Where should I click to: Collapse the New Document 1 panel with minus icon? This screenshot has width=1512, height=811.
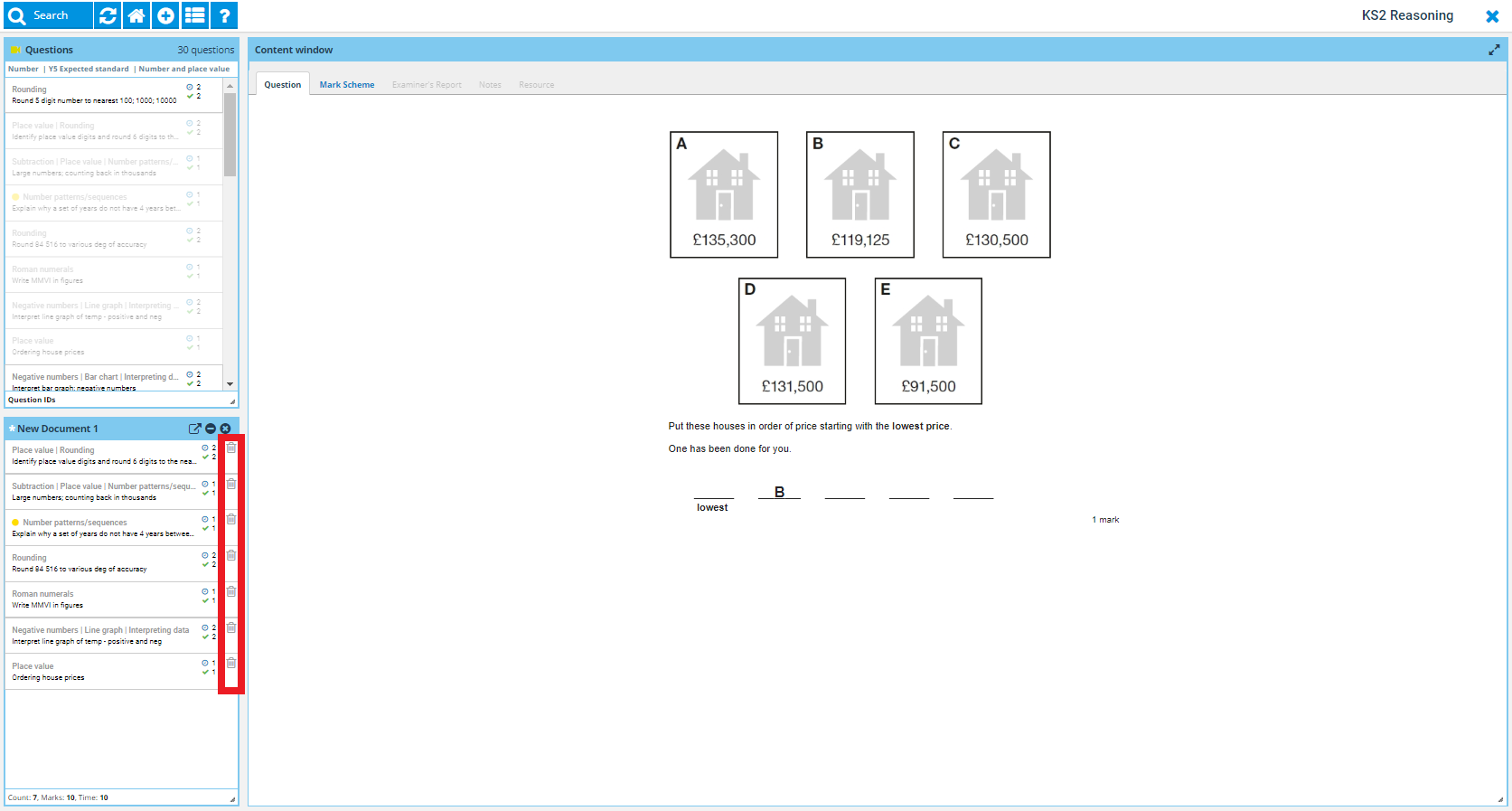click(211, 429)
